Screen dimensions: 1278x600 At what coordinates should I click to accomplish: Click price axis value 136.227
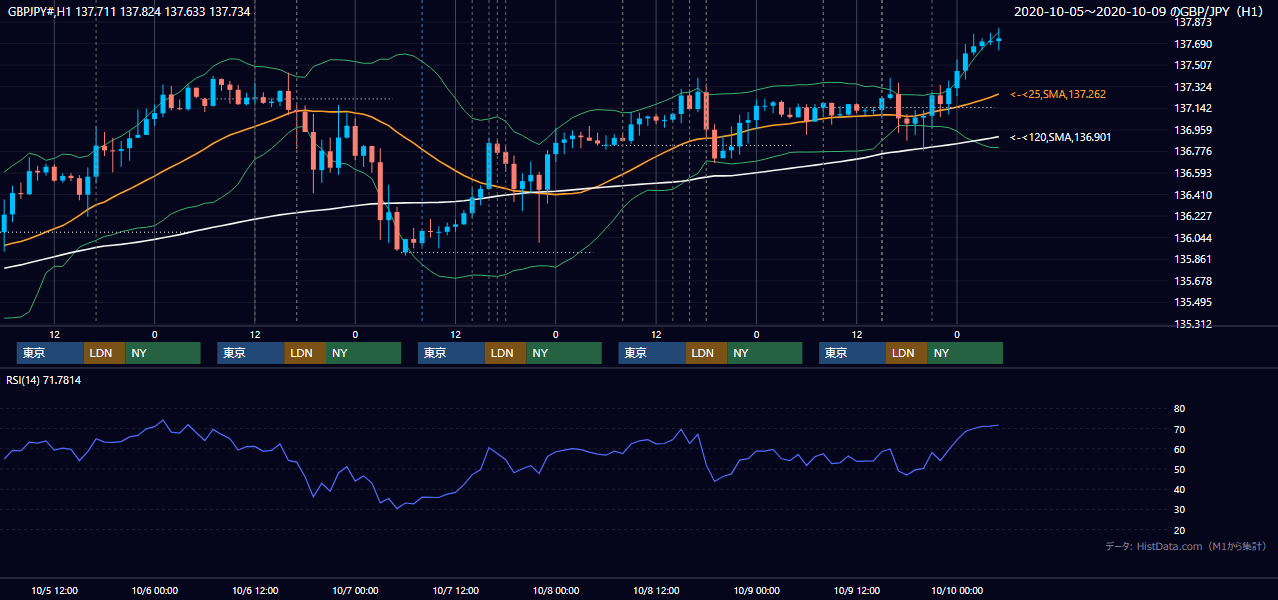tap(1193, 216)
